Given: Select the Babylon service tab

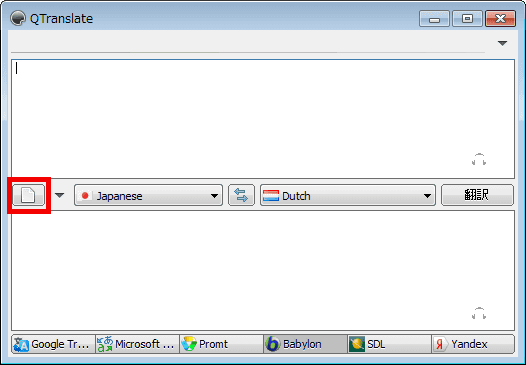Looking at the screenshot, I should tap(305, 344).
